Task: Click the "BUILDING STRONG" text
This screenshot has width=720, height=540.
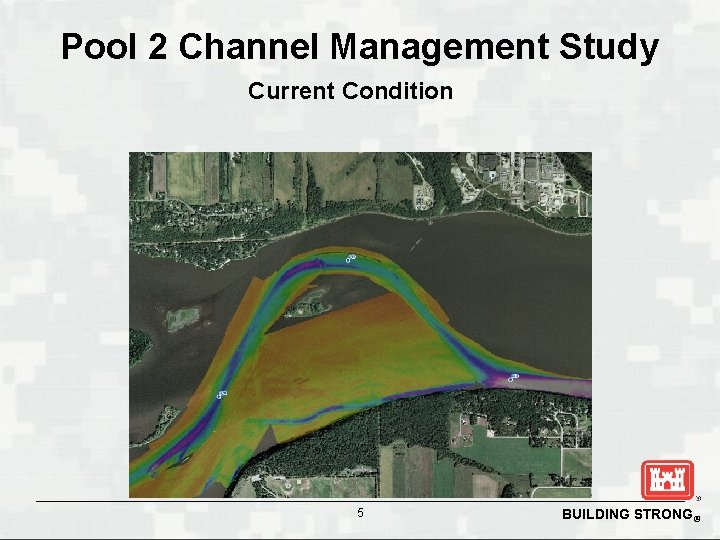Action: tap(627, 514)
